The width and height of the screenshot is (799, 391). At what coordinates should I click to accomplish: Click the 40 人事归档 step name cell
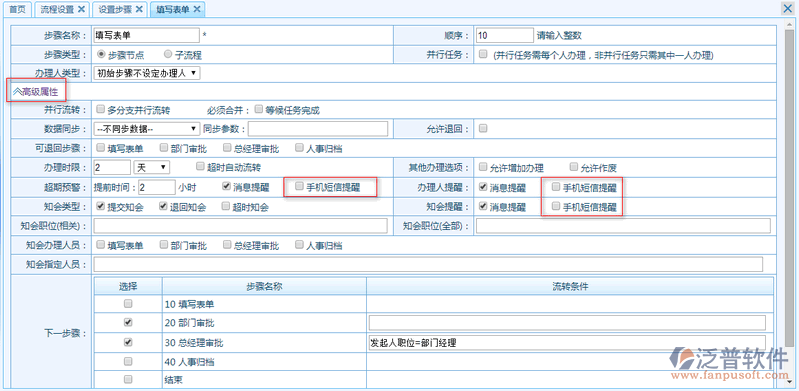click(264, 362)
